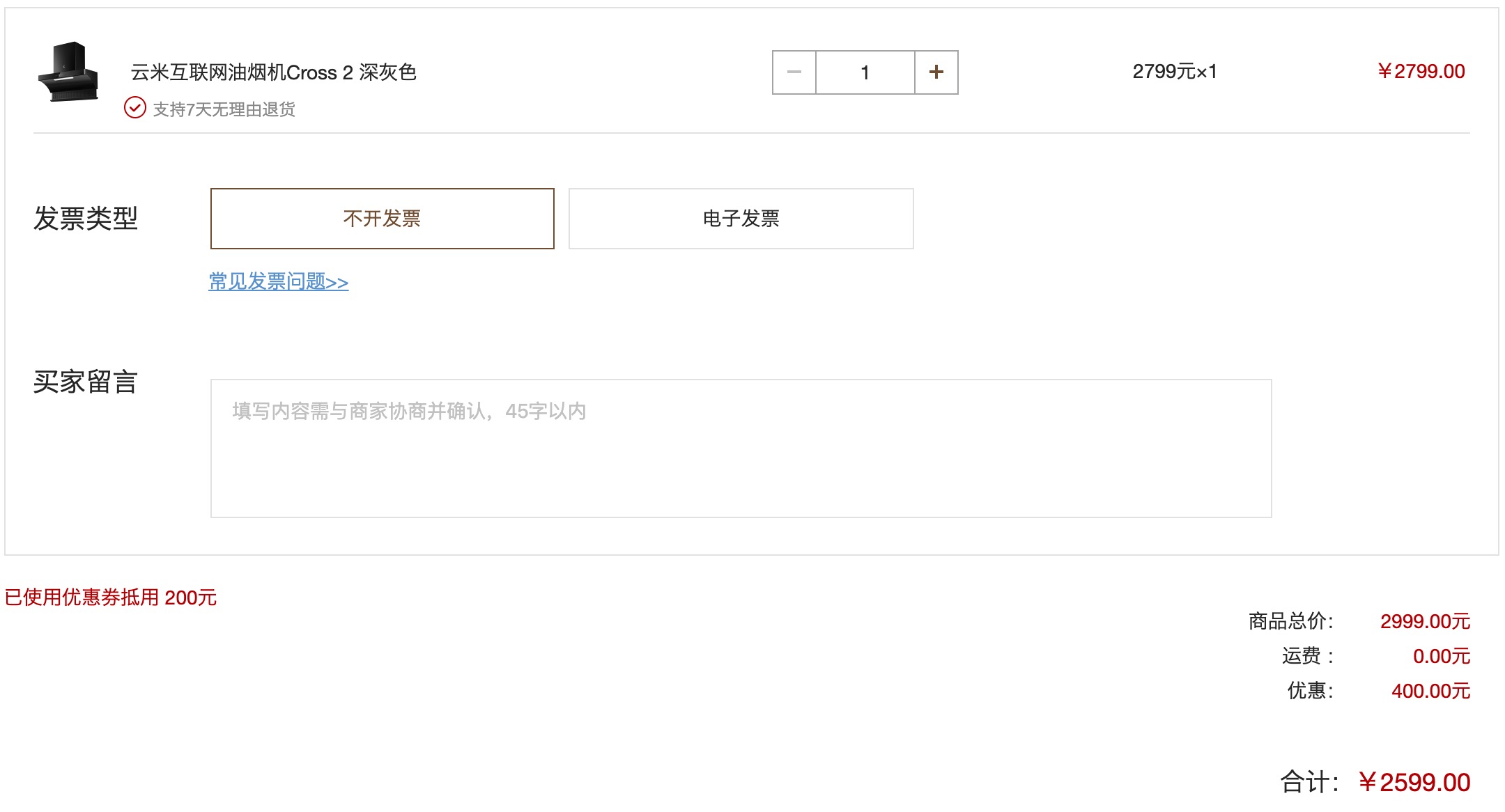Click the coupon notice 已使用优惠券抵用 200元

click(111, 598)
